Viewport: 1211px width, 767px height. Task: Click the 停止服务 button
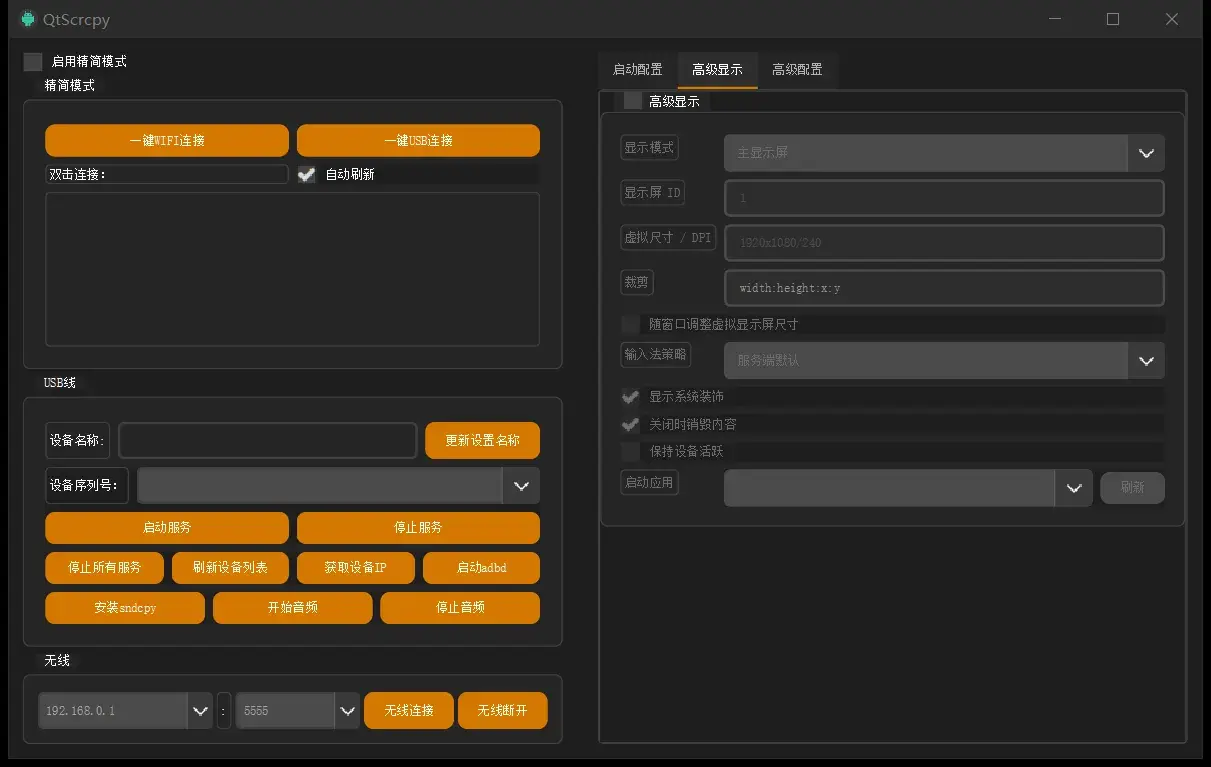(x=418, y=528)
